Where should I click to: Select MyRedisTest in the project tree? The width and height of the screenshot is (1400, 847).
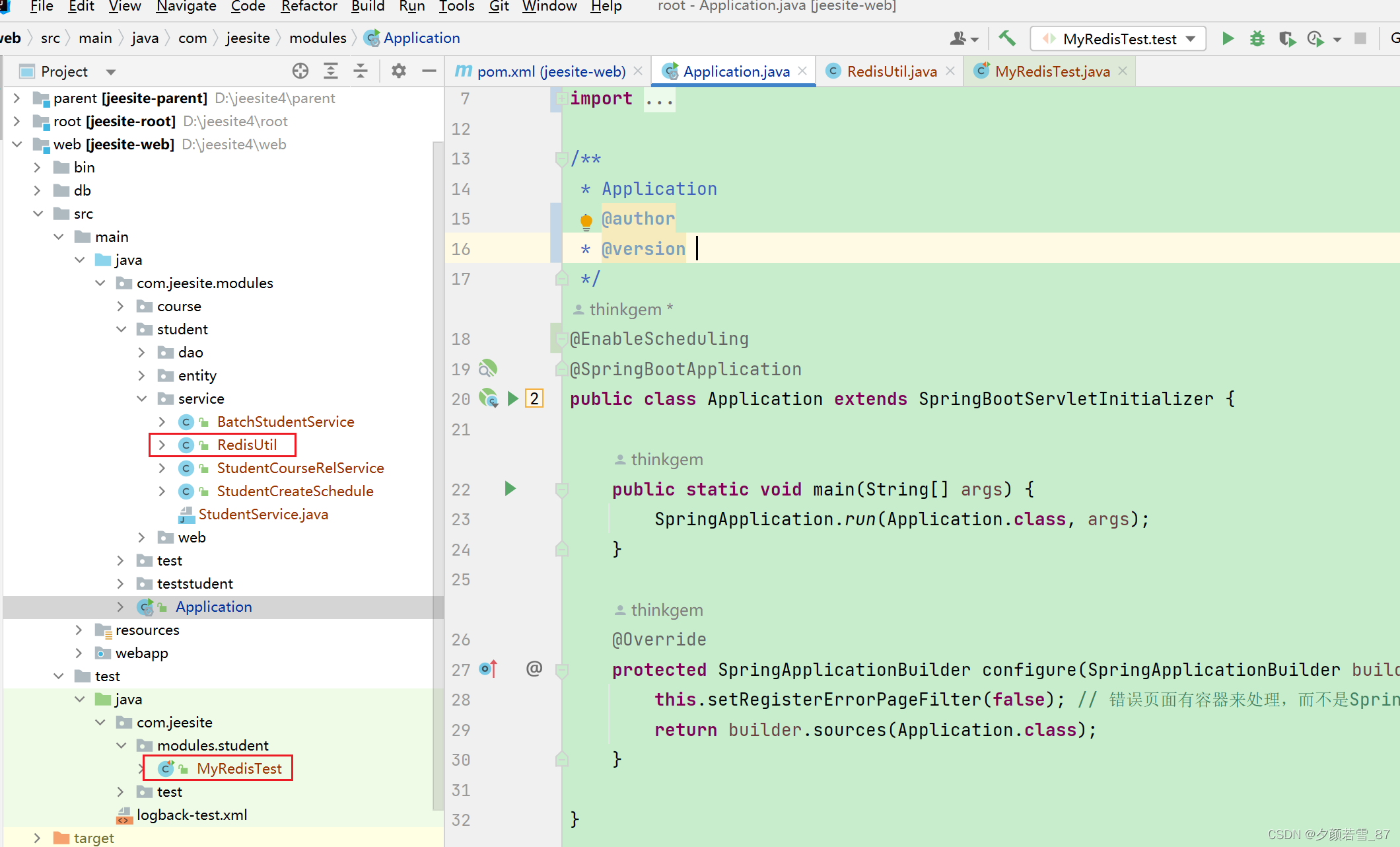coord(239,768)
